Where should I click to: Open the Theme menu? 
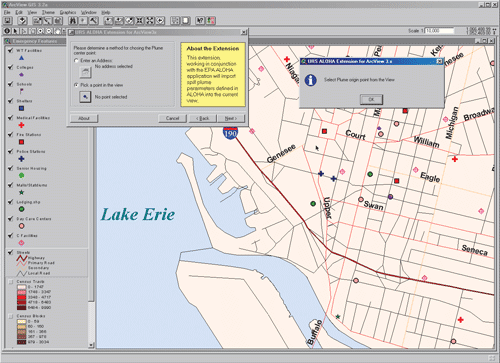click(x=48, y=12)
